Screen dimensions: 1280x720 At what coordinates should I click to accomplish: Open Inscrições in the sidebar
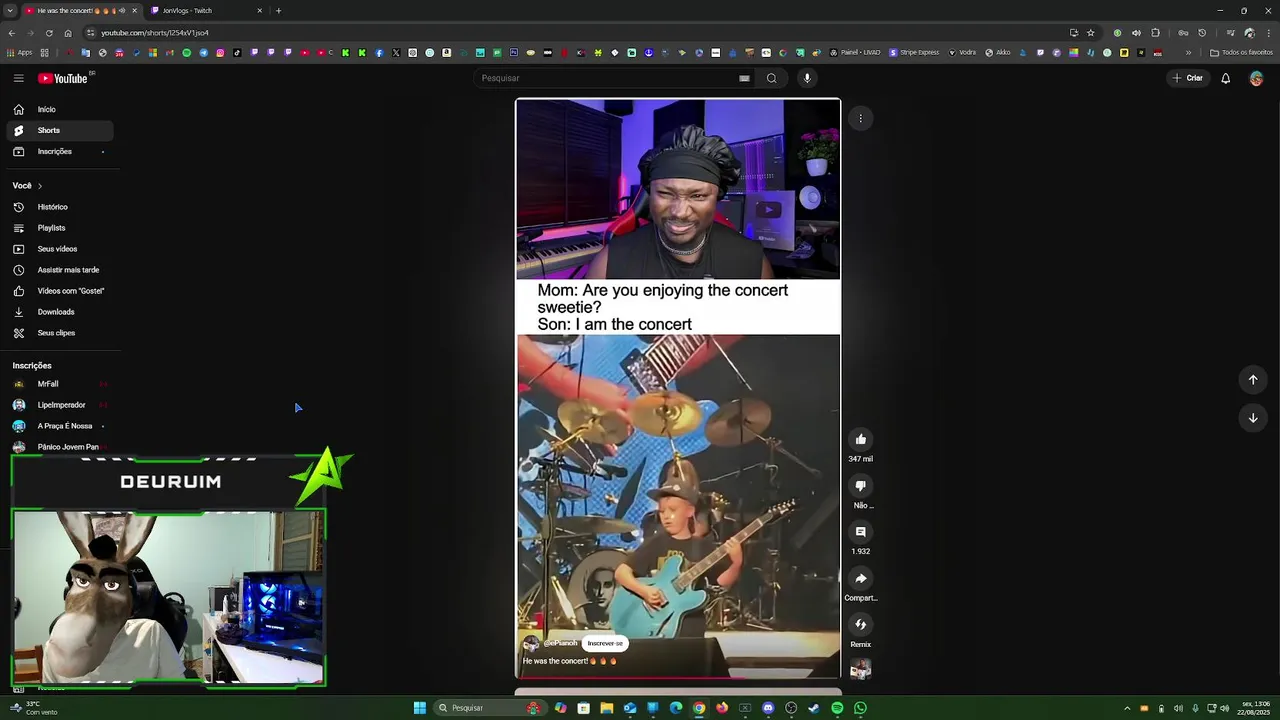click(60, 151)
